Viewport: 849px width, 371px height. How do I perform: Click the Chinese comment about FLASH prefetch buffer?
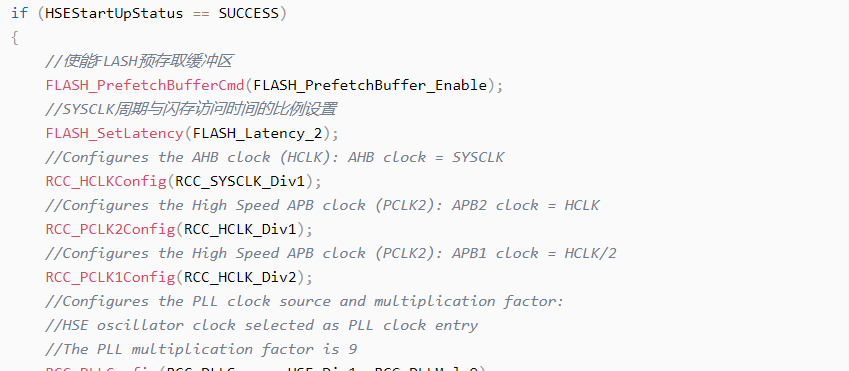point(139,61)
